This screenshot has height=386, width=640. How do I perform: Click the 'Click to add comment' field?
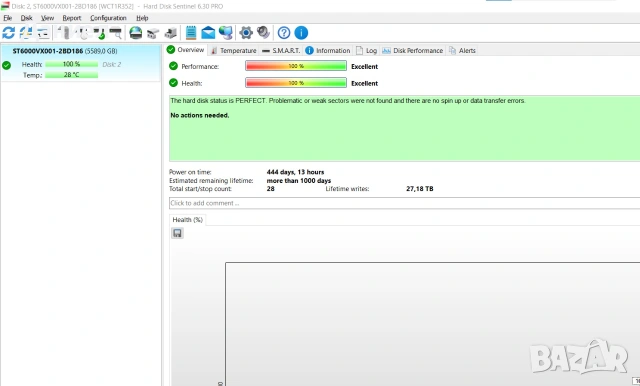[x=404, y=203]
